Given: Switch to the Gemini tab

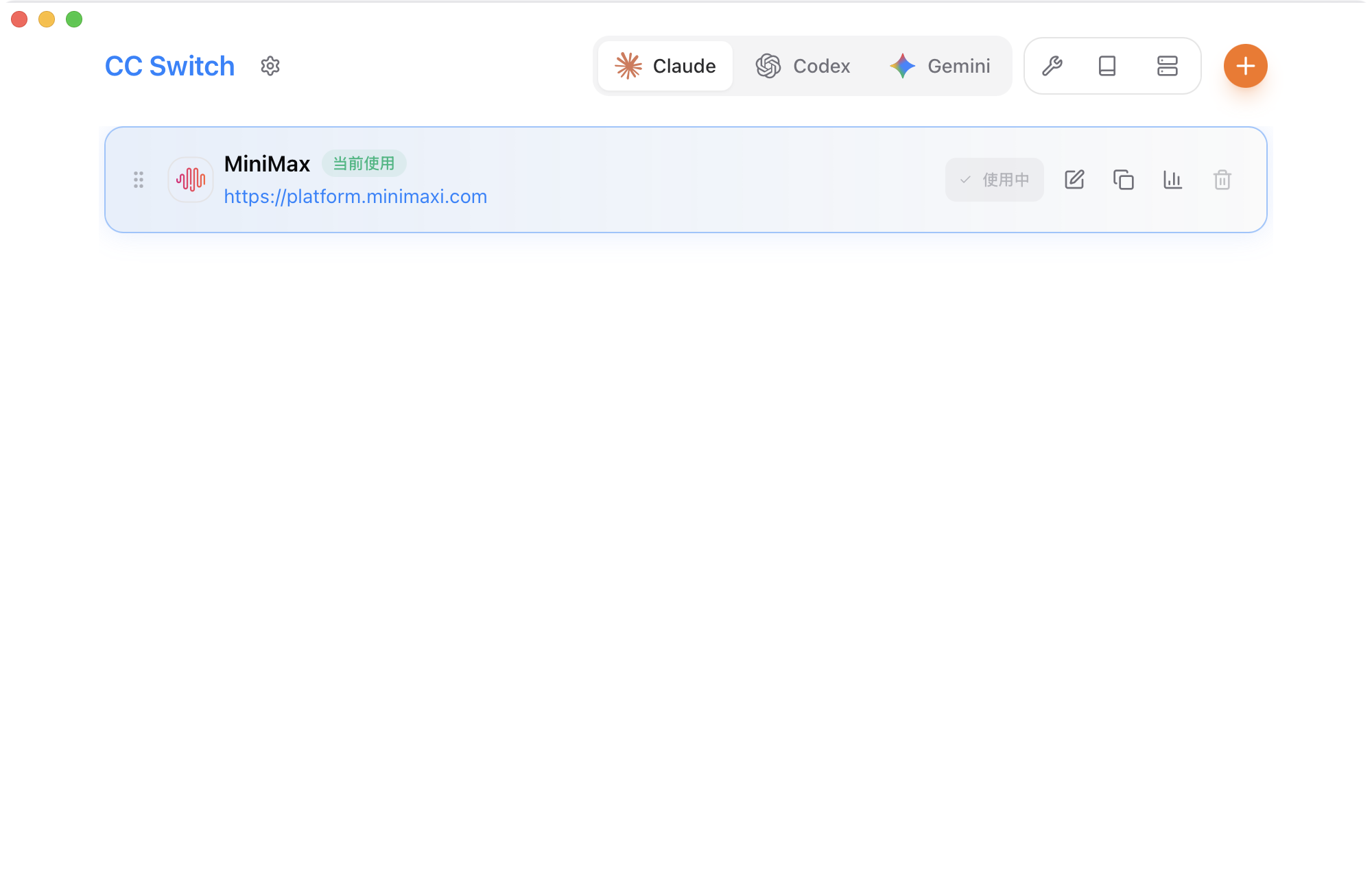Looking at the screenshot, I should [x=940, y=66].
